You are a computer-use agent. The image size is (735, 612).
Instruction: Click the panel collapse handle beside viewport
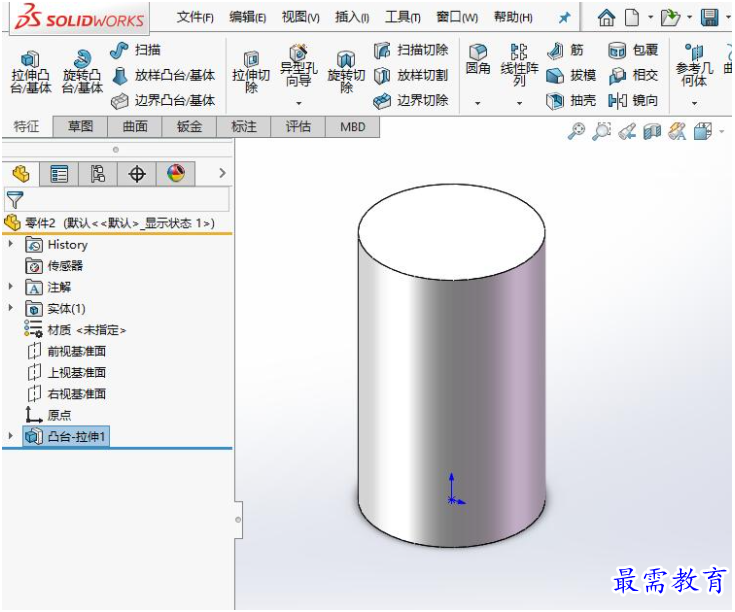pos(238,520)
